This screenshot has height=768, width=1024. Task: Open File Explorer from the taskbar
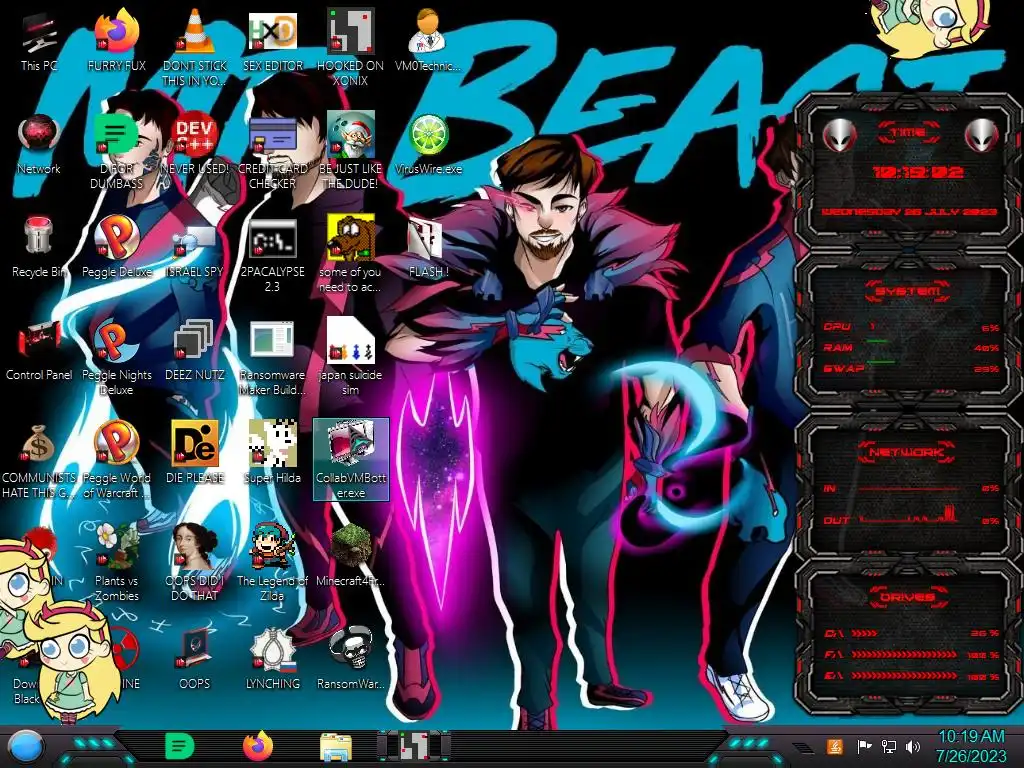pos(336,748)
